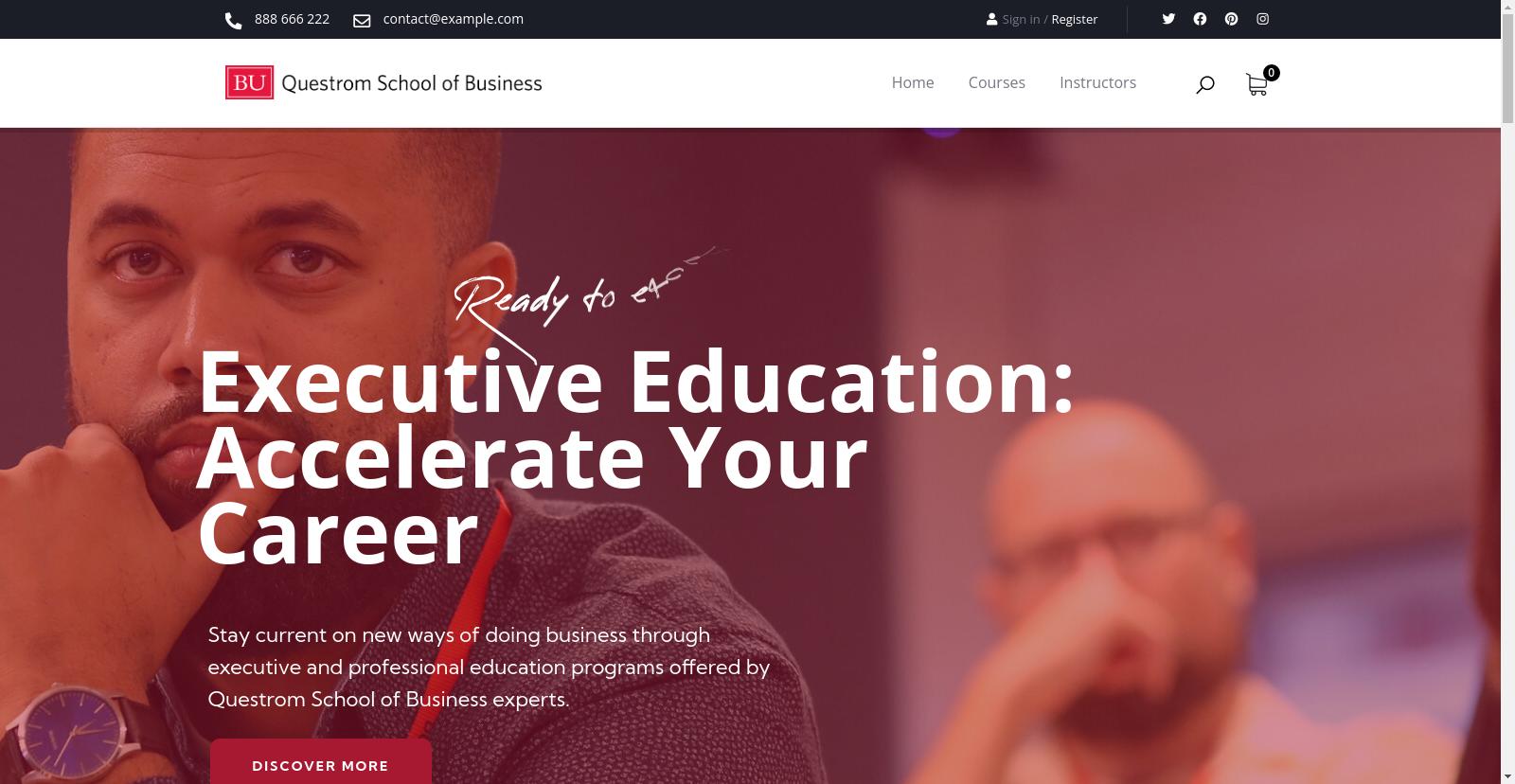Click the Register link

point(1075,19)
